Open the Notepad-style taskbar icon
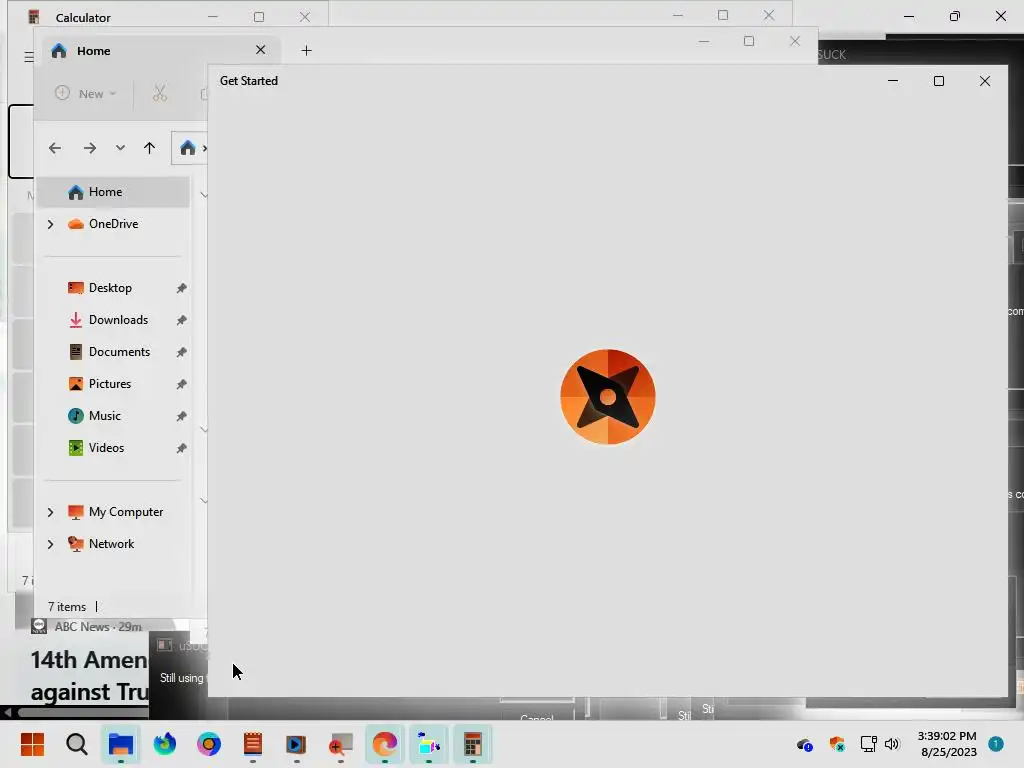Viewport: 1024px width, 768px height. (253, 744)
